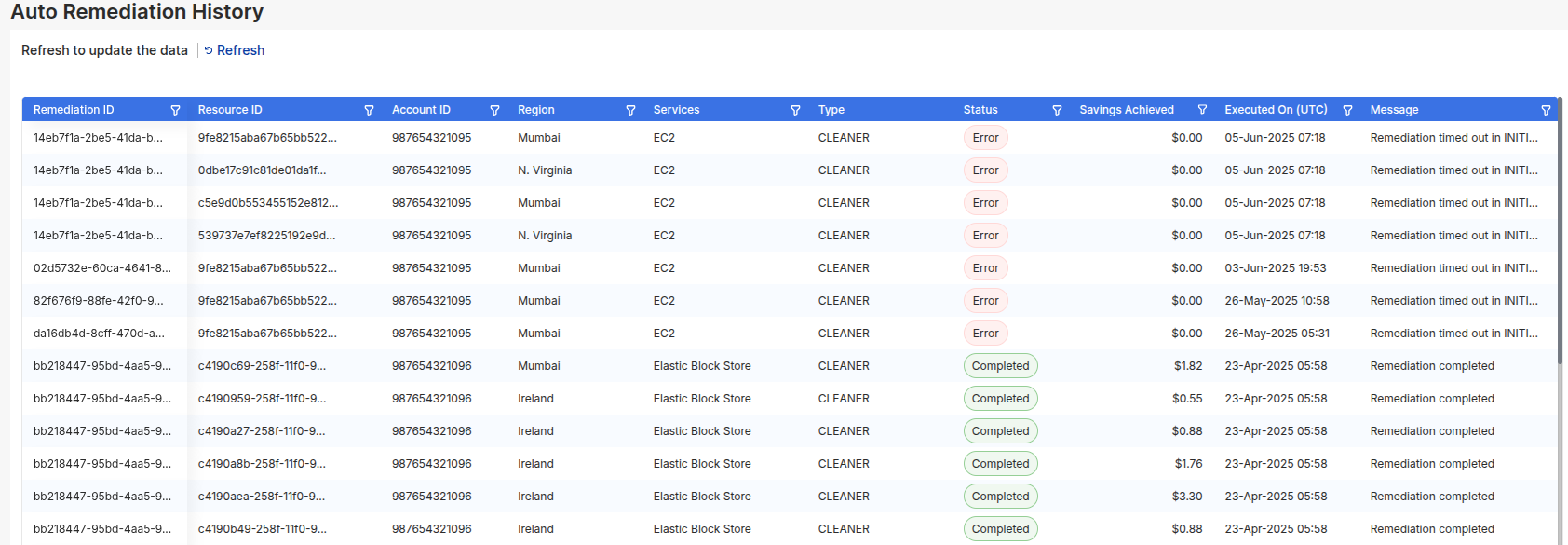The image size is (1568, 545).
Task: Click Remediation completed message in $1.82 row
Action: (x=1432, y=366)
